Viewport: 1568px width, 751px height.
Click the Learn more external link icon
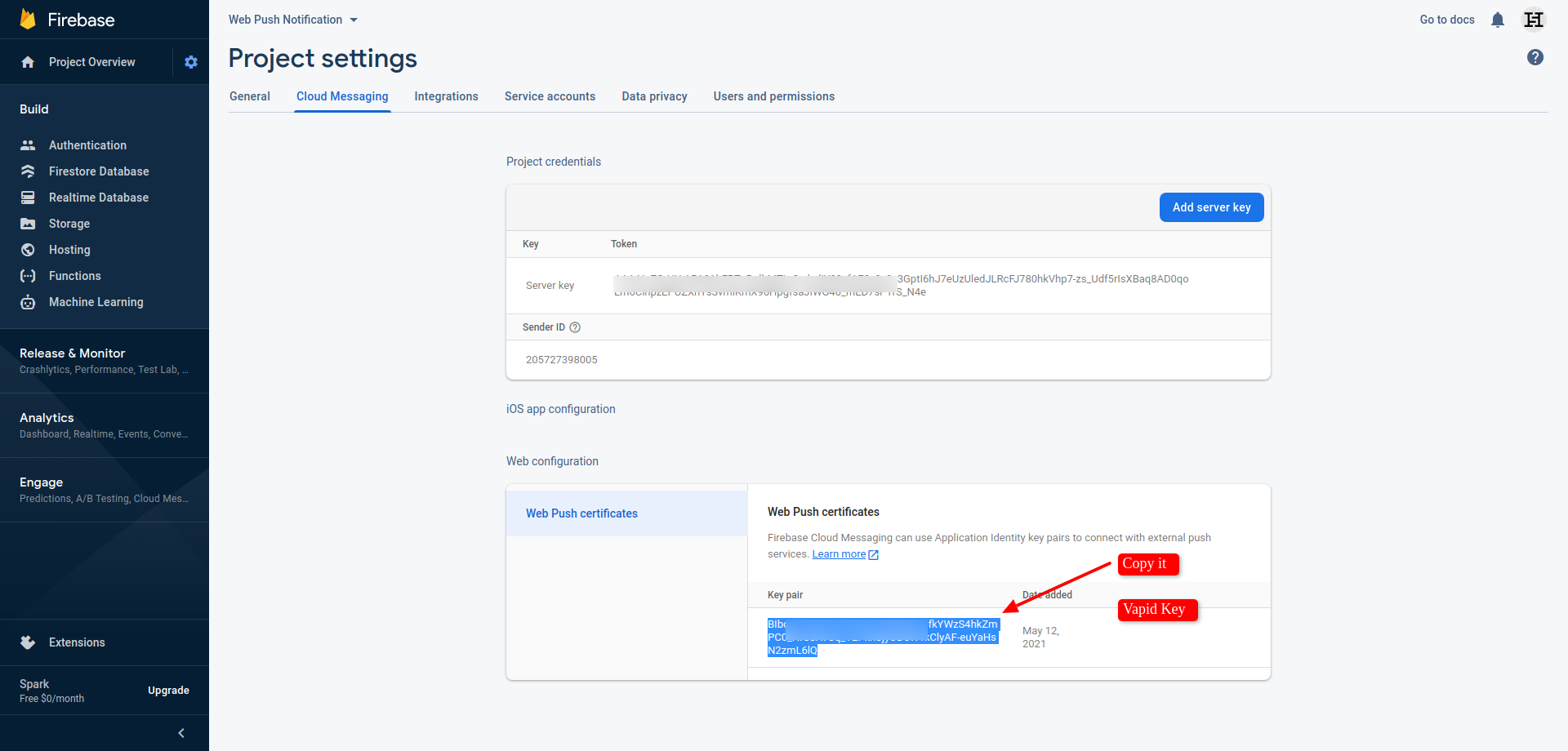pyautogui.click(x=874, y=555)
